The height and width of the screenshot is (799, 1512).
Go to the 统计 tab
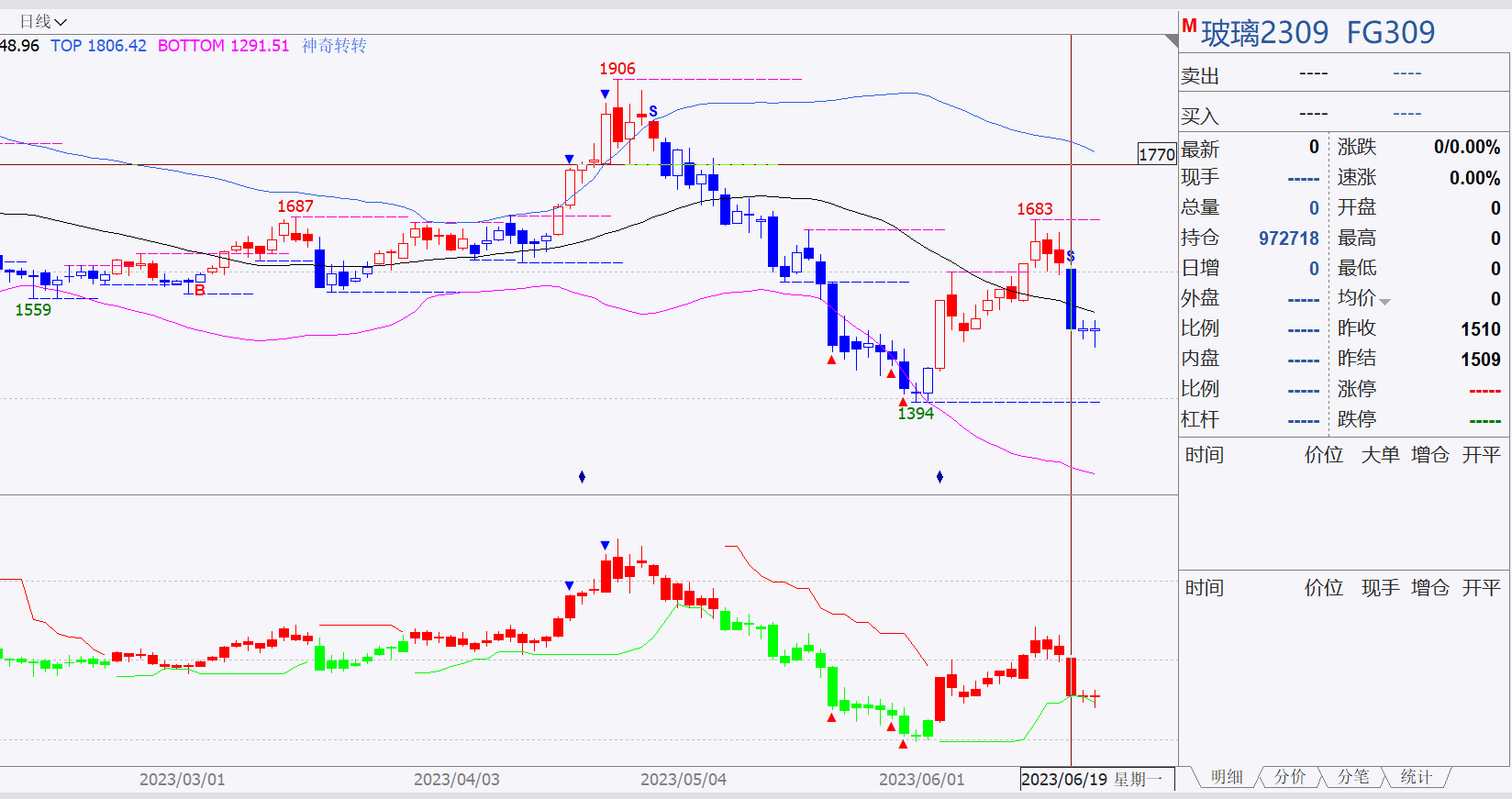[1416, 777]
